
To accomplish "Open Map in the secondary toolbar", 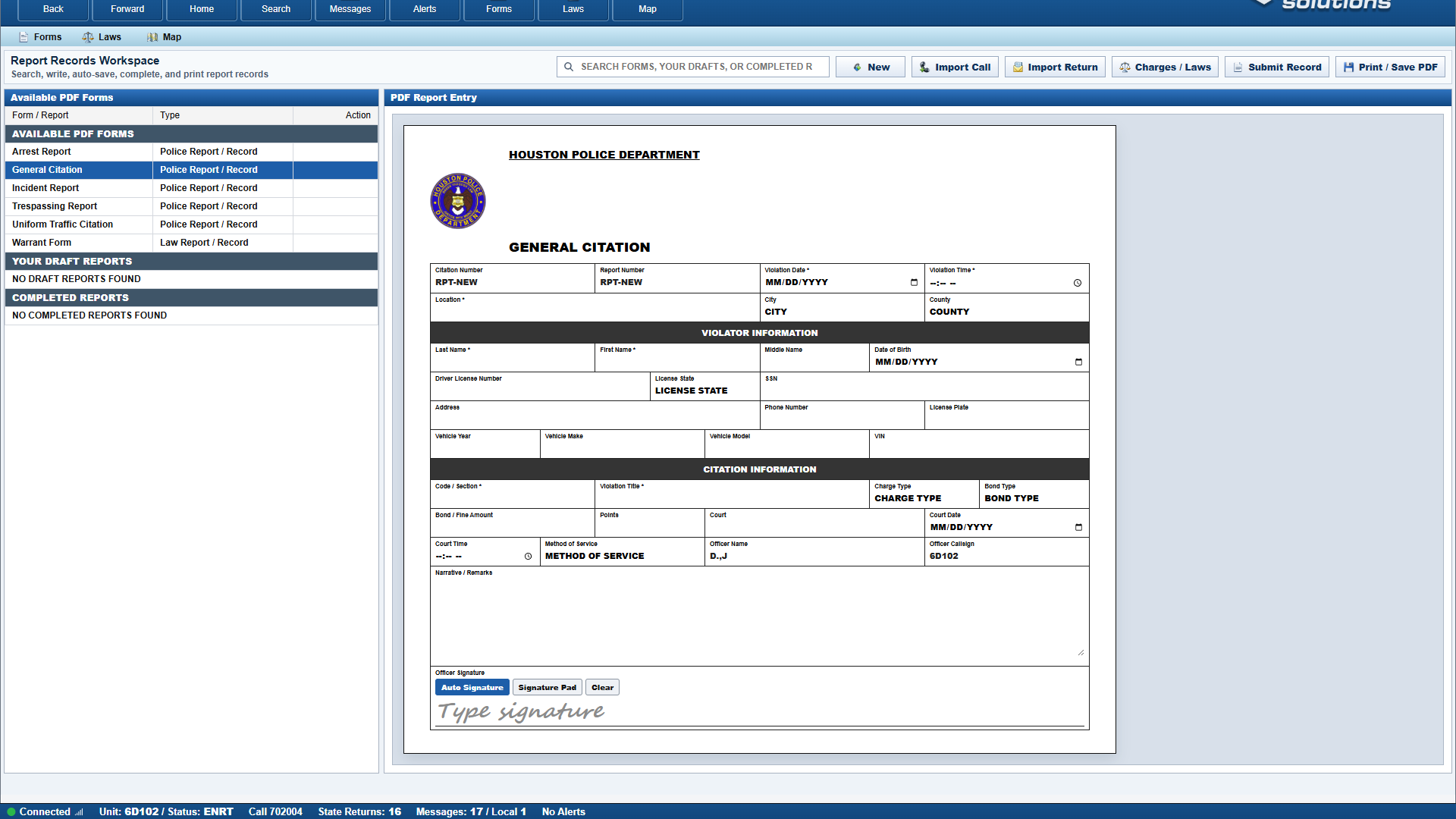I will [x=165, y=37].
